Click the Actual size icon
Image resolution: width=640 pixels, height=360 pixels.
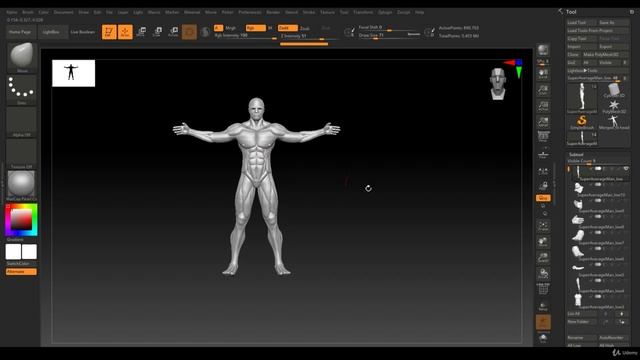543,106
